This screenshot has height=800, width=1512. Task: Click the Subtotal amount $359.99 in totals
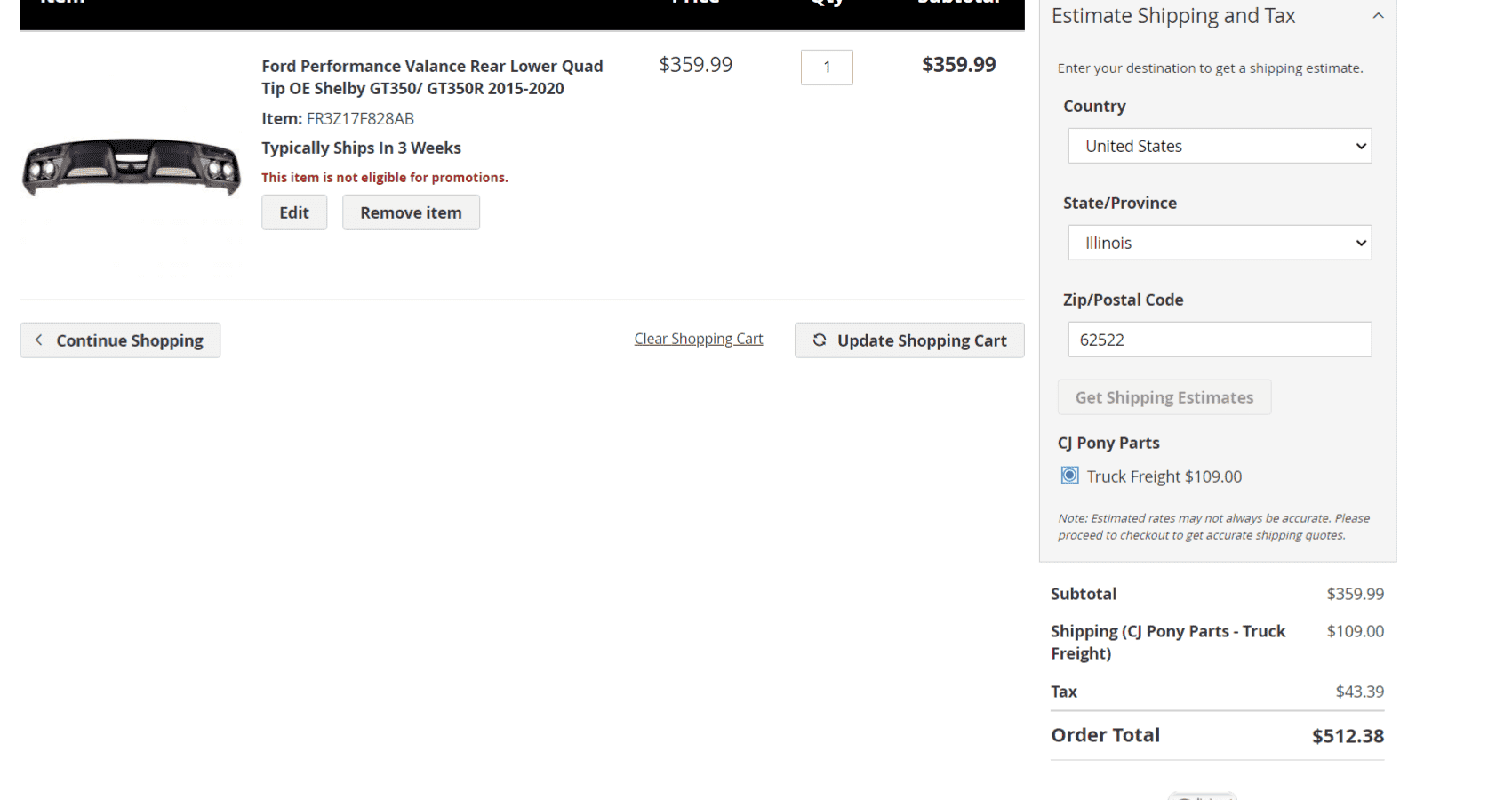[1355, 594]
